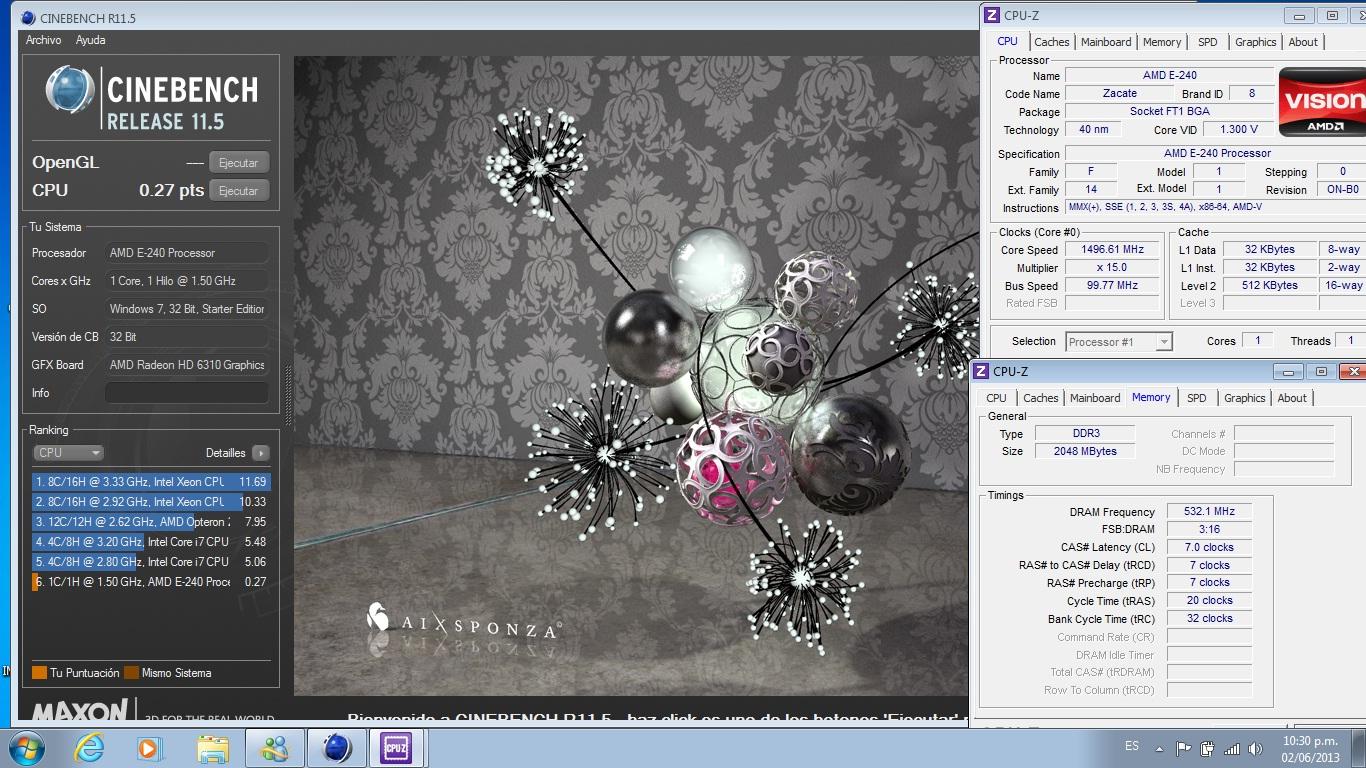
Task: Select ranking entry 12C/12H AMD Opteron
Action: coord(151,522)
